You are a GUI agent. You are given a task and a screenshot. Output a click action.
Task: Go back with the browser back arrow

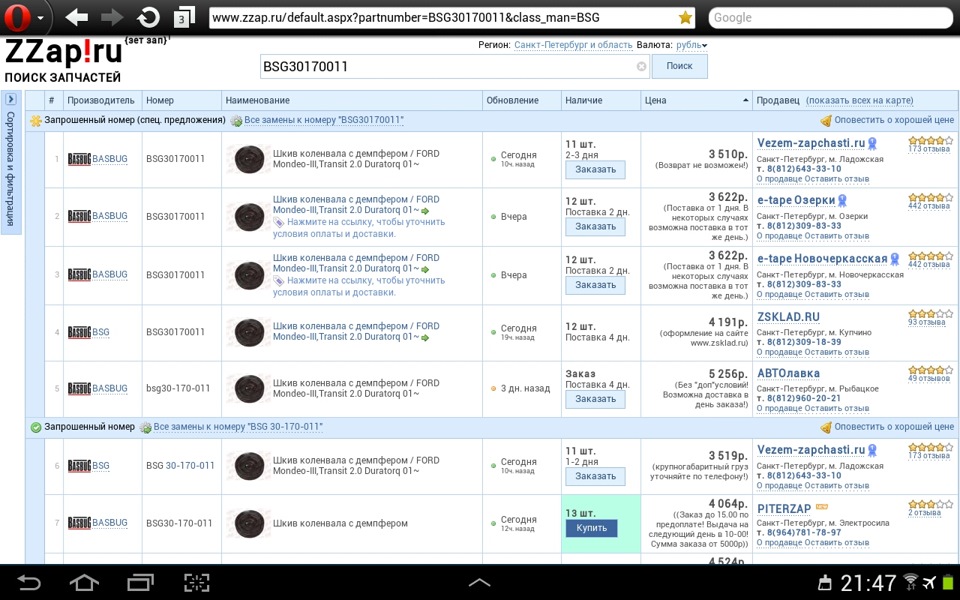(x=77, y=18)
